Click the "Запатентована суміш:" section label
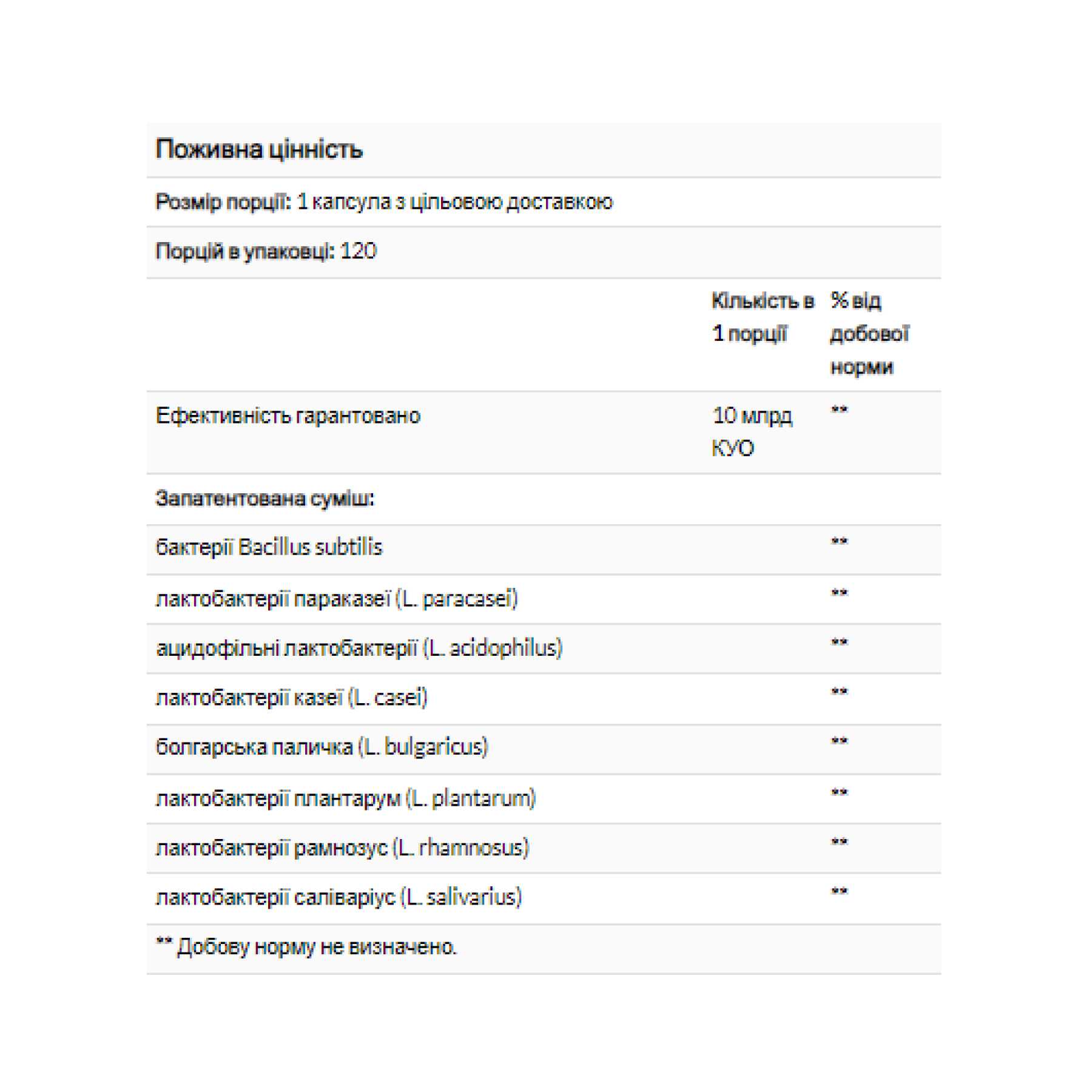Screen dimensions: 1092x1092 coord(265,498)
